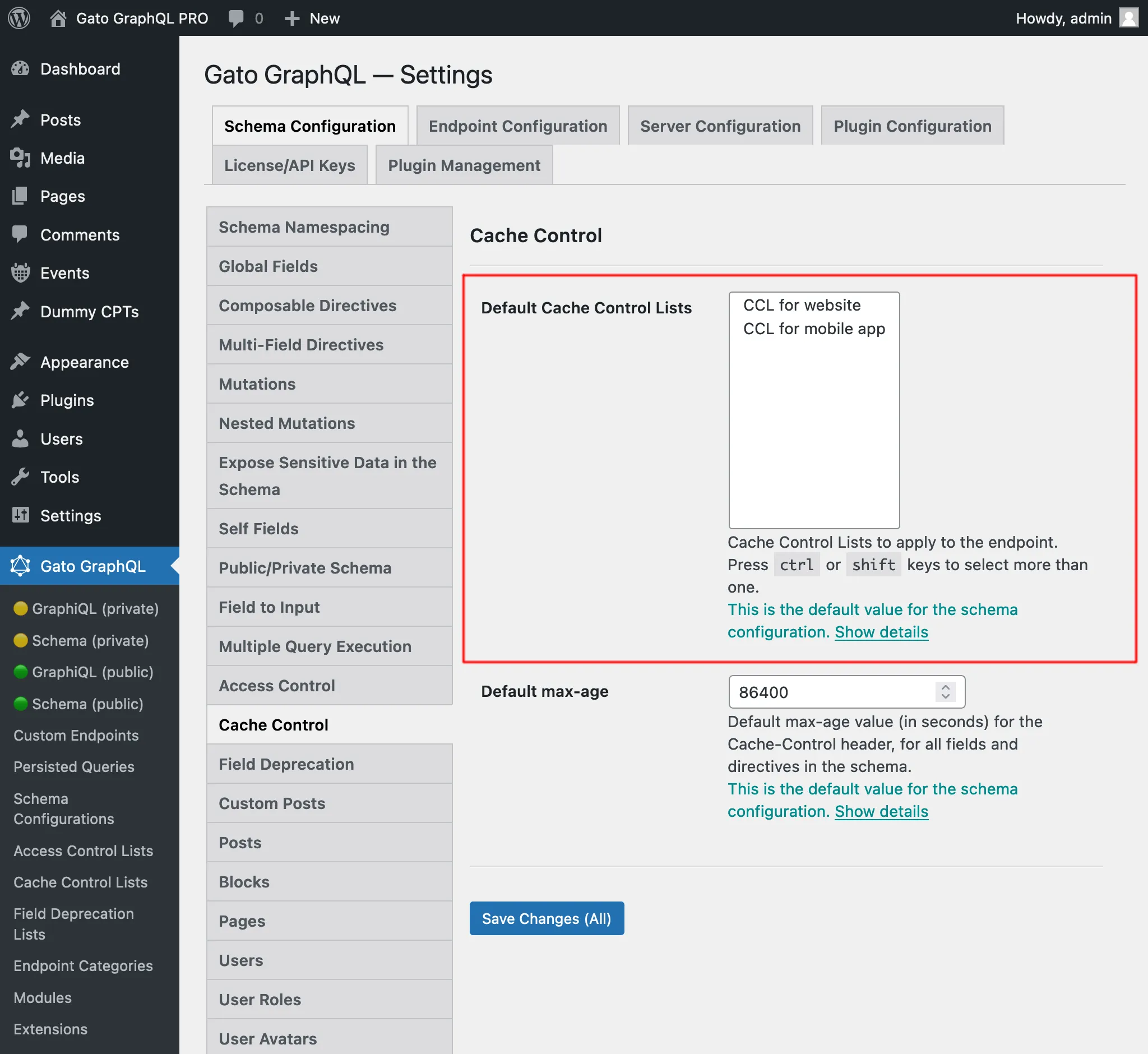Click the Dashboard gauge icon
The height and width of the screenshot is (1054, 1148).
point(20,69)
